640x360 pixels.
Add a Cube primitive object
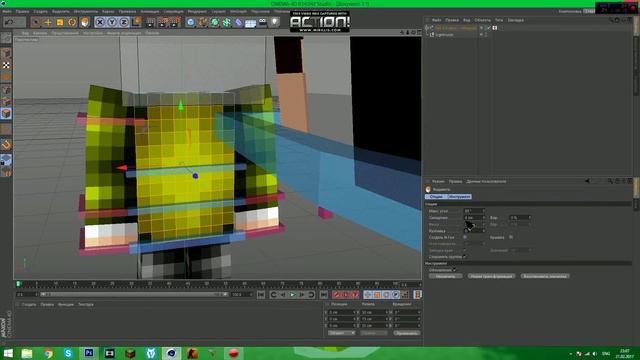pos(191,22)
